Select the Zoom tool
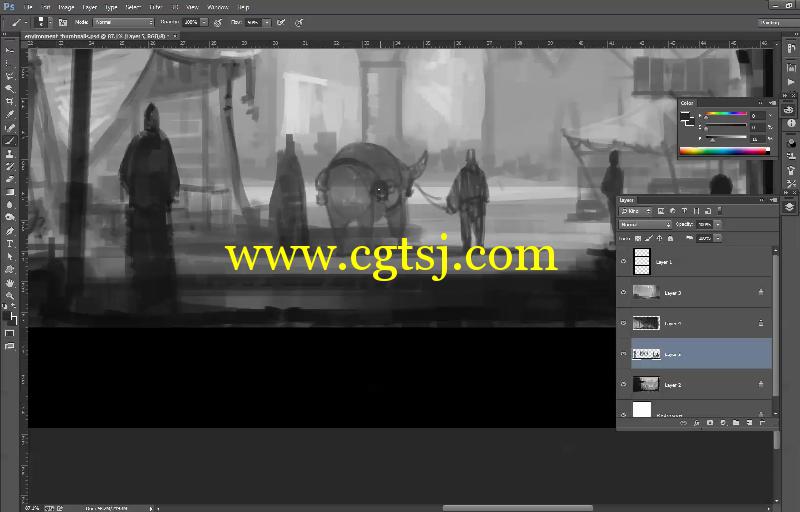 point(10,295)
